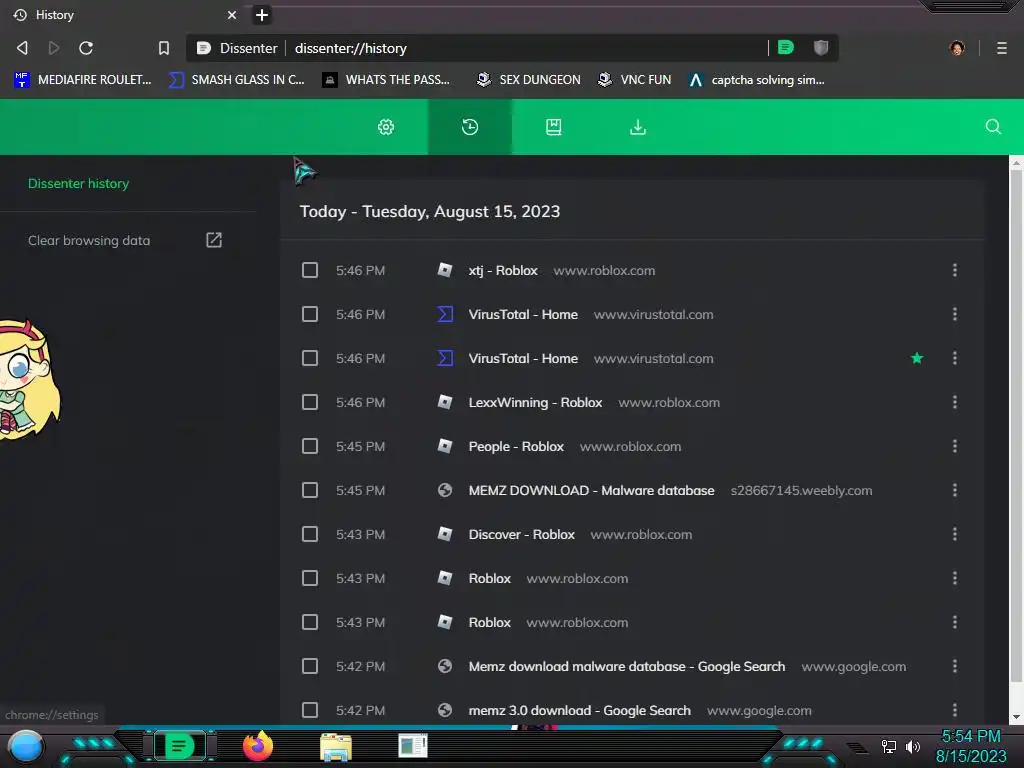Image resolution: width=1024 pixels, height=768 pixels.
Task: Click the volume speaker tray icon
Action: 912,746
